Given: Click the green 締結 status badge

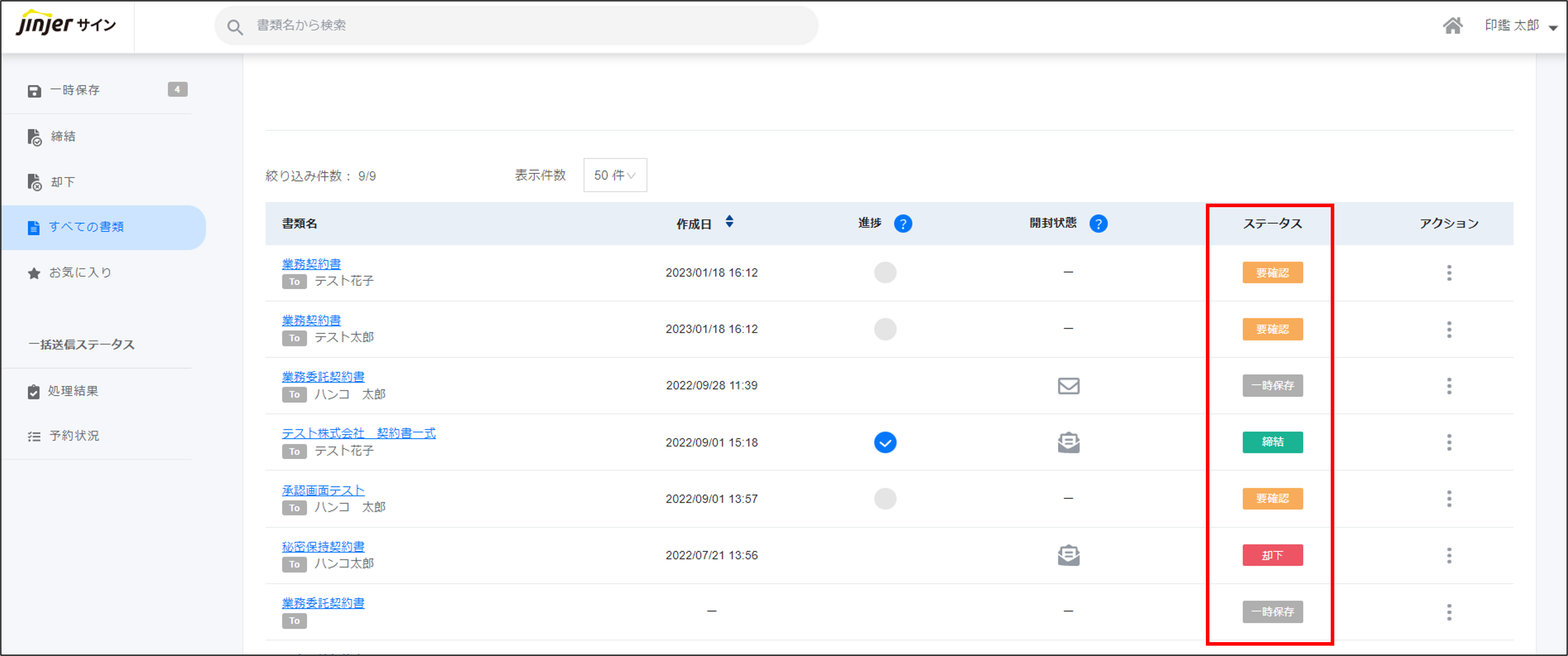Looking at the screenshot, I should click(1272, 442).
